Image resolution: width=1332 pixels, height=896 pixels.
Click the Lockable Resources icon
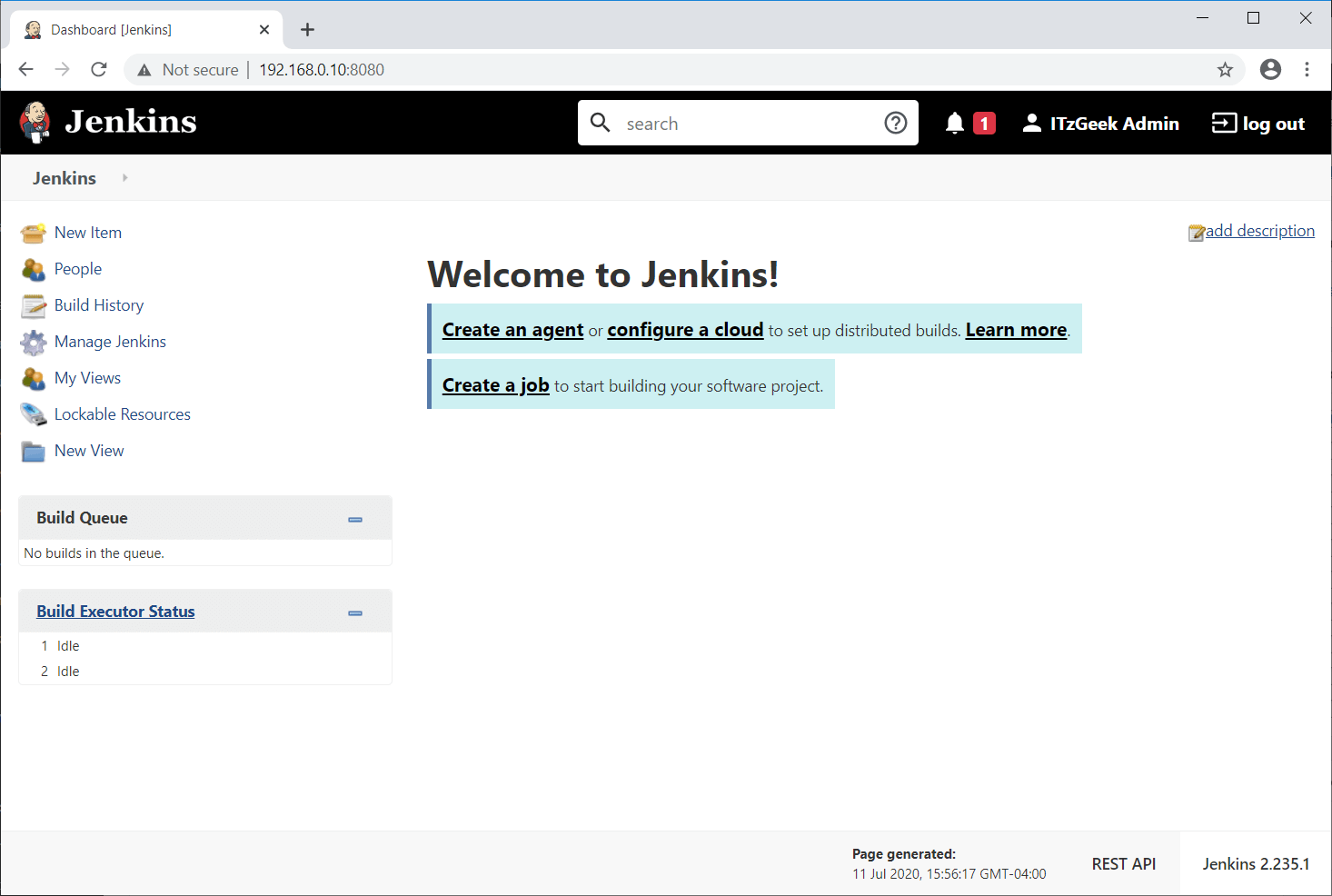[x=34, y=414]
